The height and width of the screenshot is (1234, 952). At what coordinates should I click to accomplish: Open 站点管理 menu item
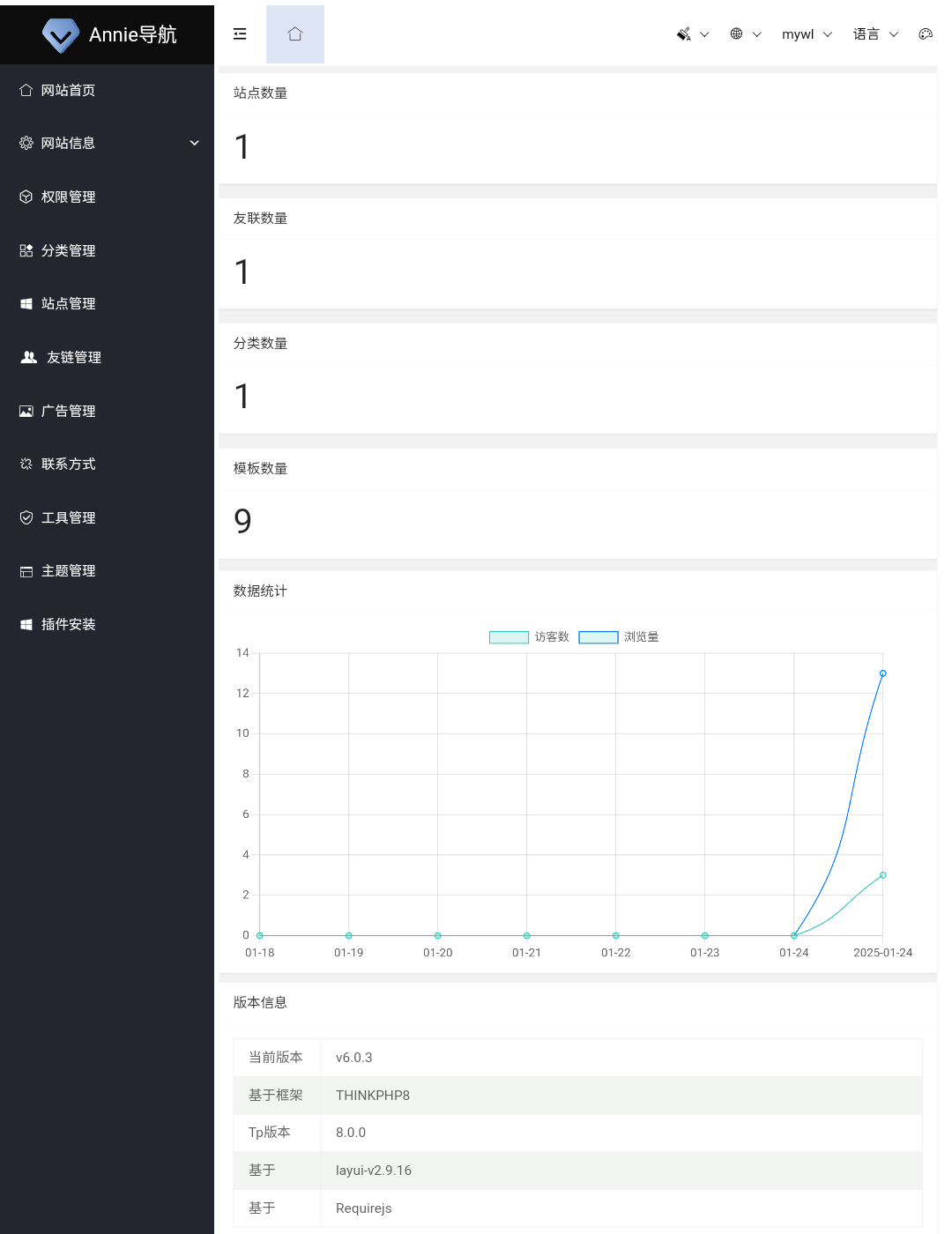tap(68, 303)
